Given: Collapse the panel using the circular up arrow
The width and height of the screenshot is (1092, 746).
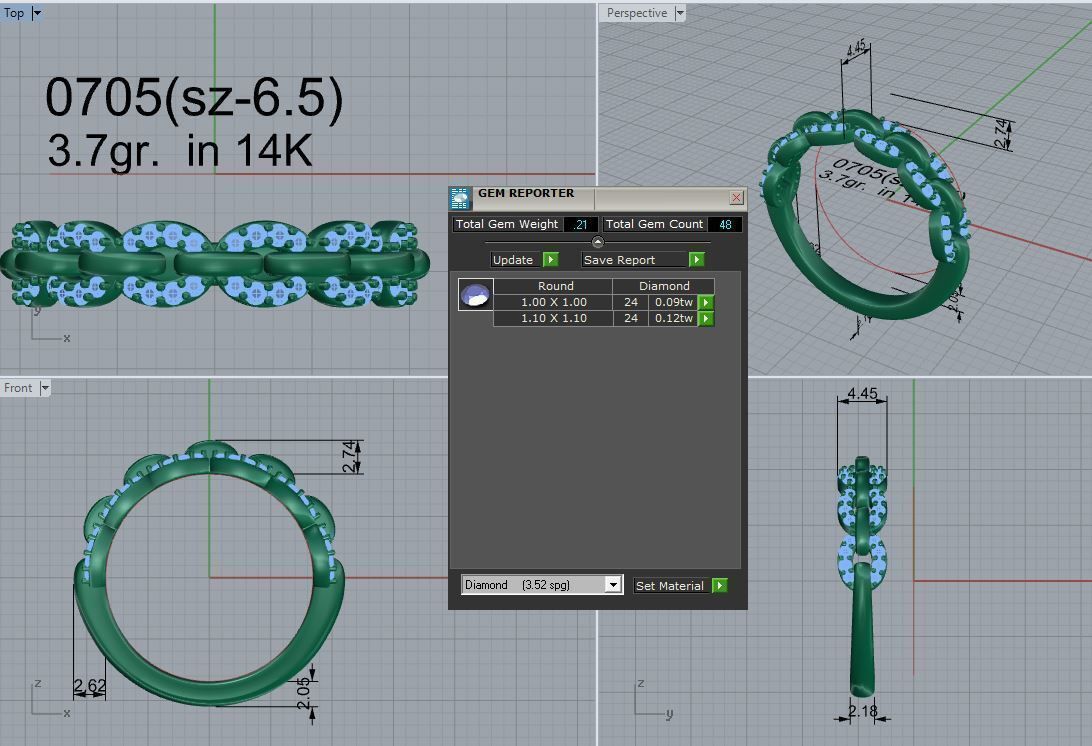Looking at the screenshot, I should (598, 242).
